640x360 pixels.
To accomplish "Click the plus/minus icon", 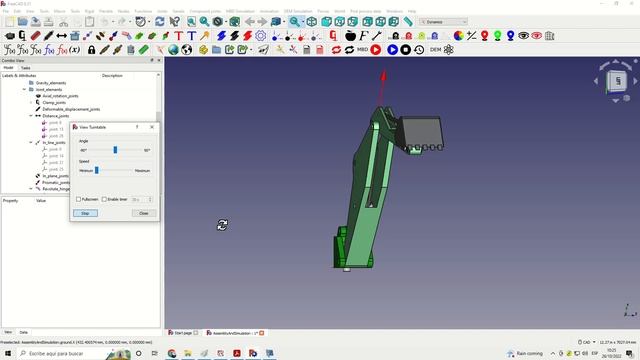I will pyautogui.click(x=471, y=36).
